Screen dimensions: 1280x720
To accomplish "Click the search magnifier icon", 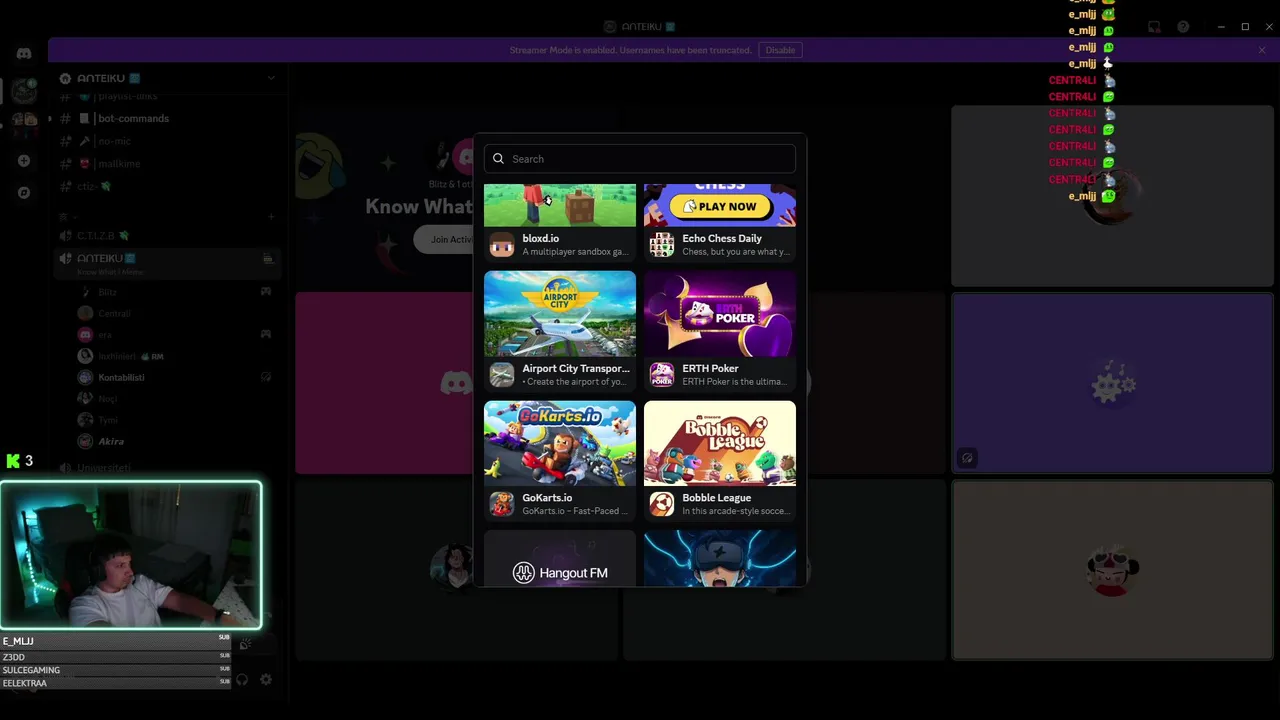I will tap(498, 159).
